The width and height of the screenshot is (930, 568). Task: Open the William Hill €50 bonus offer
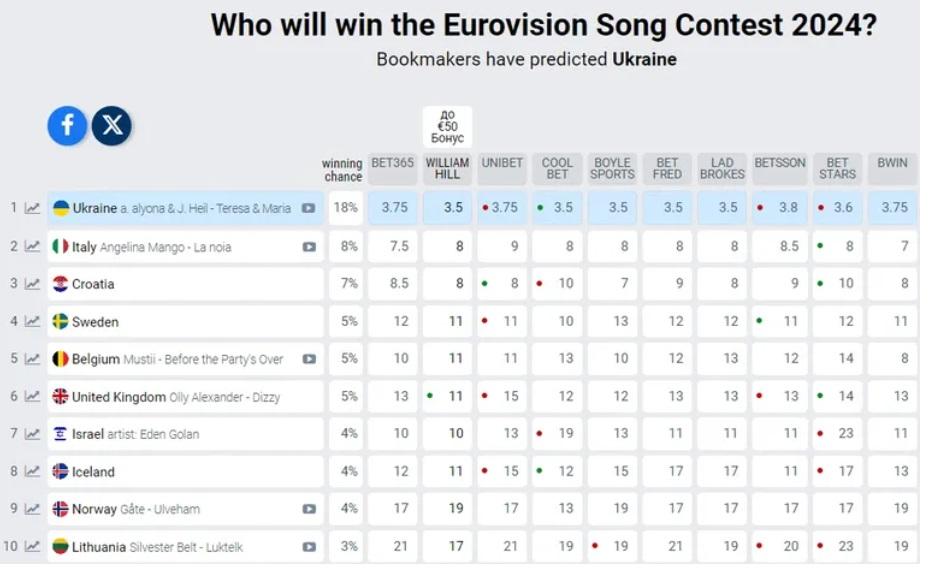click(x=447, y=126)
